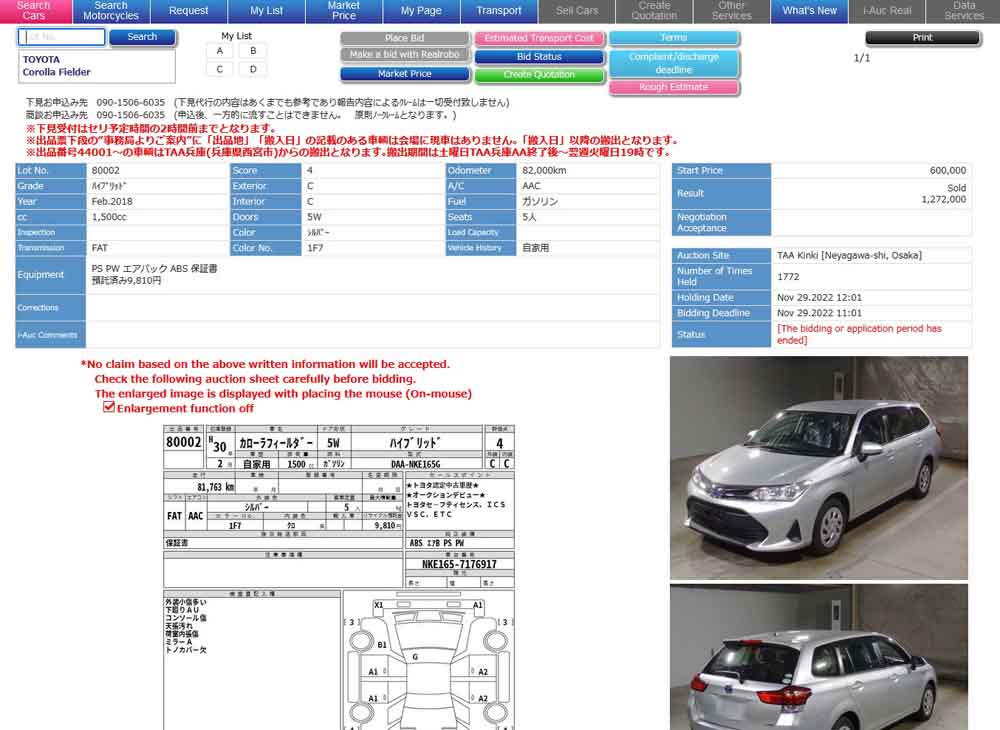Image resolution: width=1000 pixels, height=730 pixels.
Task: Open the Search Motorcycles tab
Action: (111, 11)
